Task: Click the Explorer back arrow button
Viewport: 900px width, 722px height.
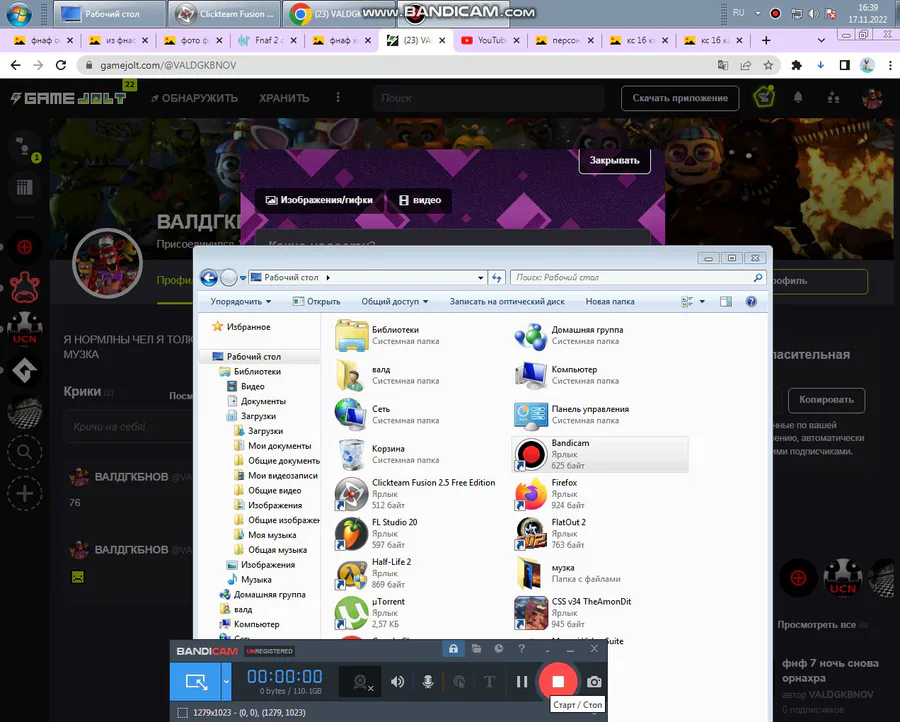Action: coord(209,278)
